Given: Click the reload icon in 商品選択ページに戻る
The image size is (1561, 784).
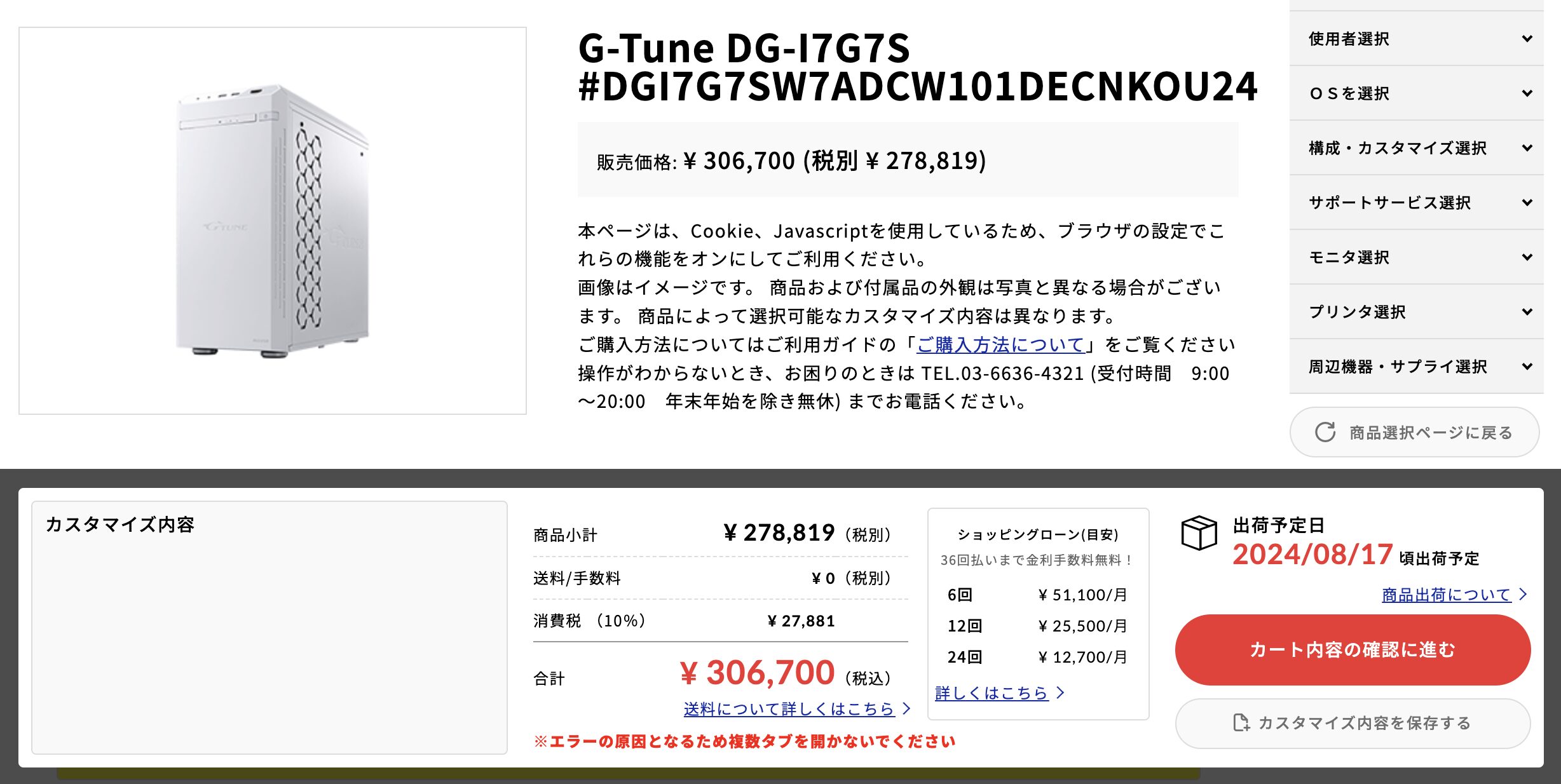Looking at the screenshot, I should [1325, 432].
